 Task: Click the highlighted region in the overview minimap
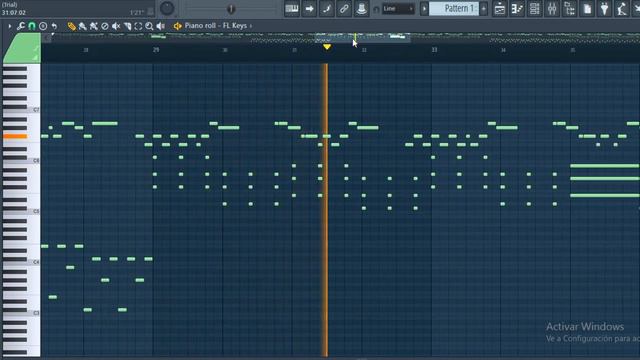point(362,38)
